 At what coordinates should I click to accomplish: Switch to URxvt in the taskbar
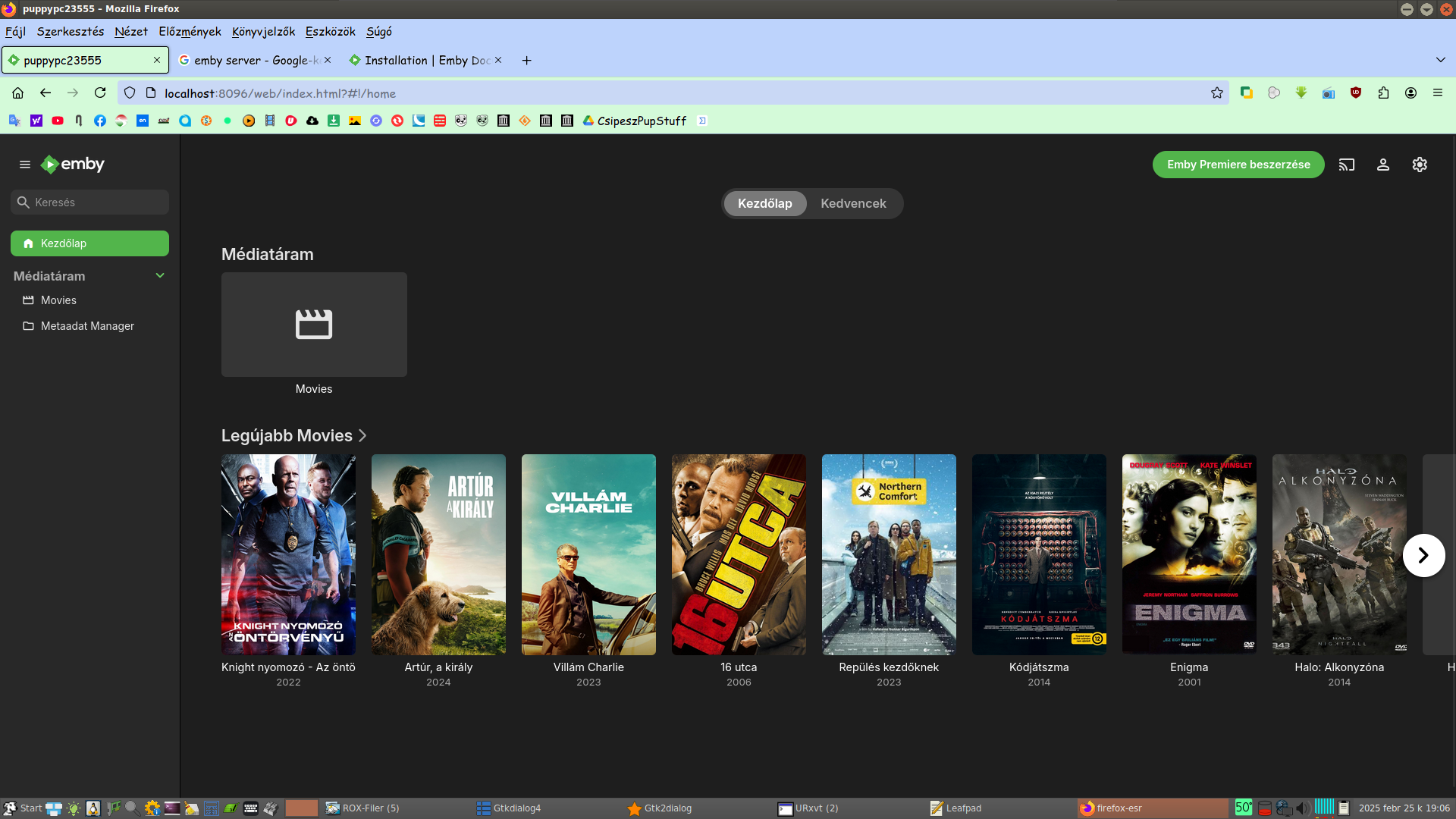click(x=850, y=808)
